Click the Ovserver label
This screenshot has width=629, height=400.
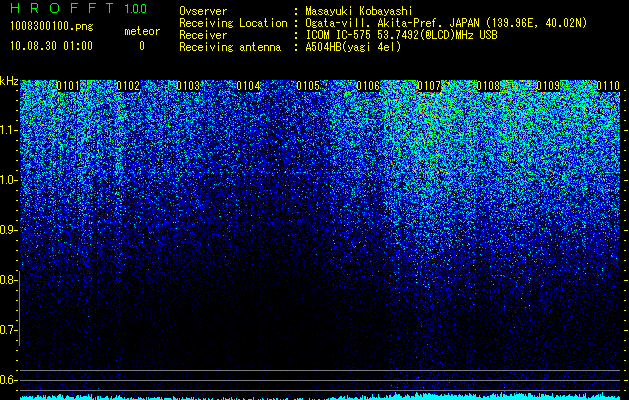click(x=203, y=11)
